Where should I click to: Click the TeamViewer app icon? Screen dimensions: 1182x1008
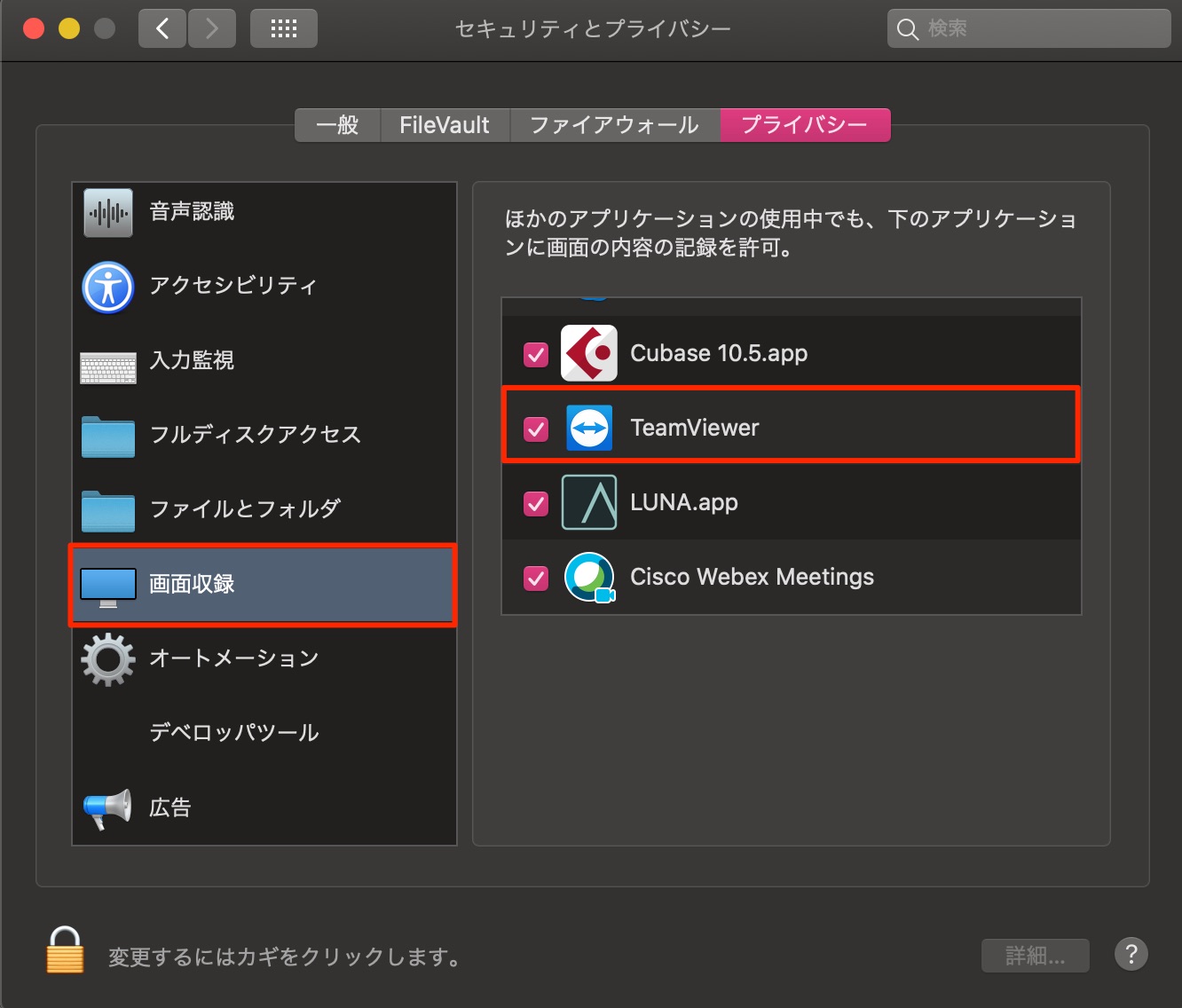click(589, 428)
